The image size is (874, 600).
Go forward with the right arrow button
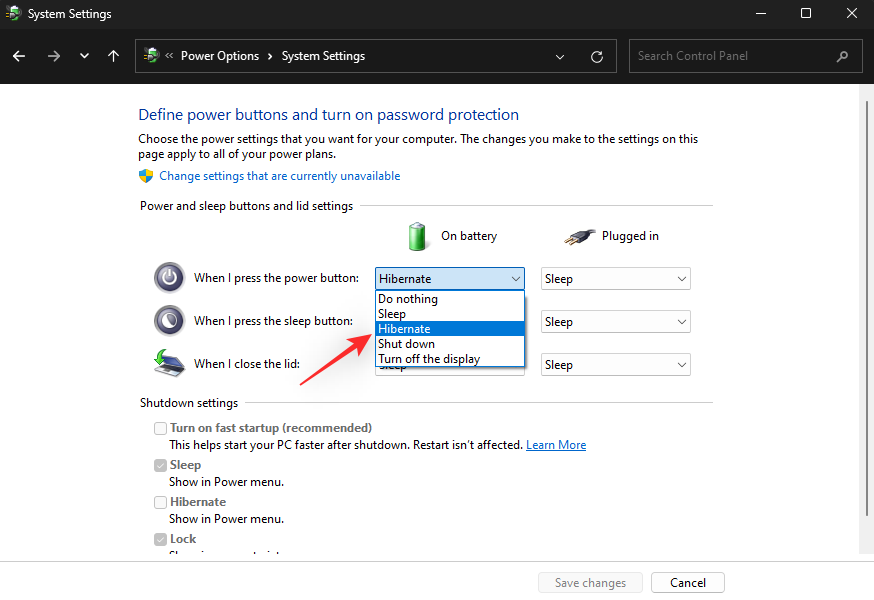click(54, 56)
